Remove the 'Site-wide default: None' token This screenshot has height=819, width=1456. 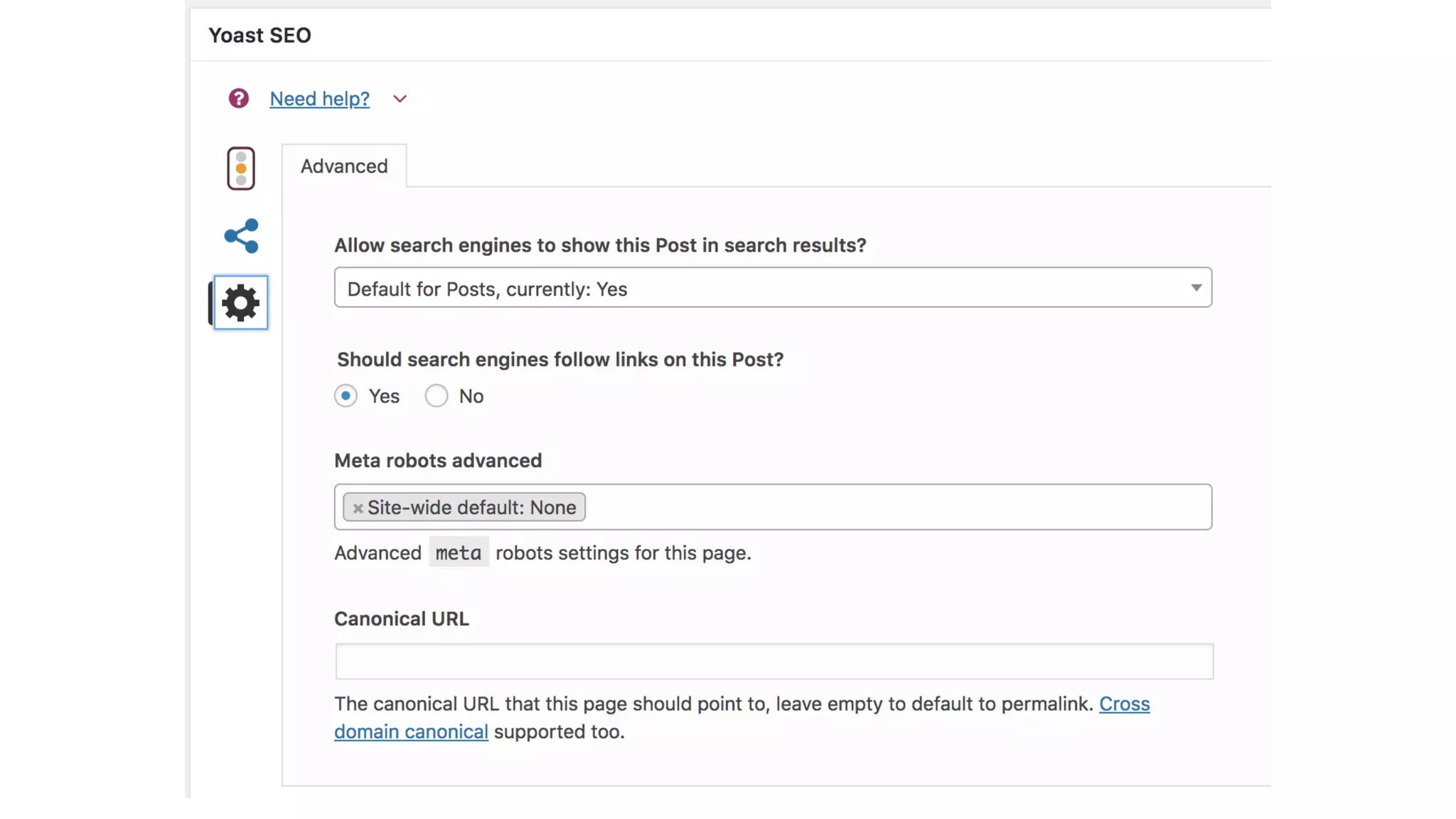pos(358,508)
